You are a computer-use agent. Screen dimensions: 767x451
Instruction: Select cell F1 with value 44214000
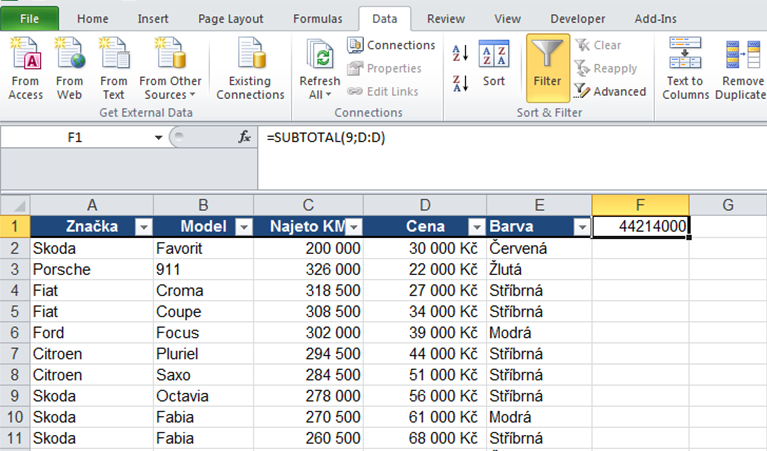pyautogui.click(x=640, y=226)
